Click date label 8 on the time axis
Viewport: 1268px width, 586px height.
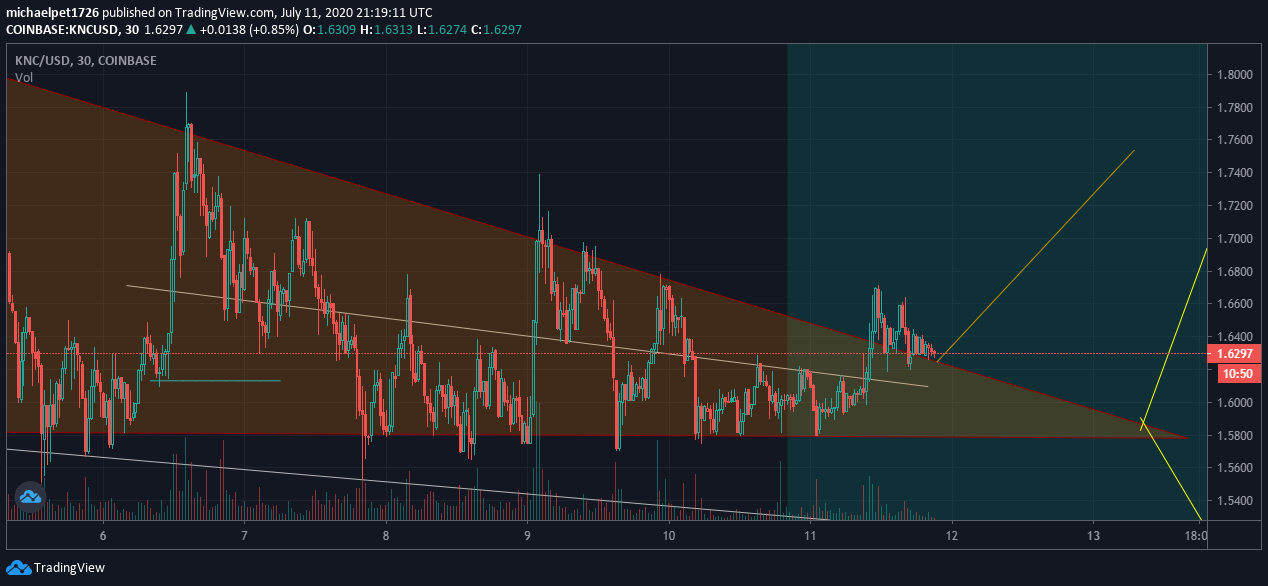(x=386, y=535)
